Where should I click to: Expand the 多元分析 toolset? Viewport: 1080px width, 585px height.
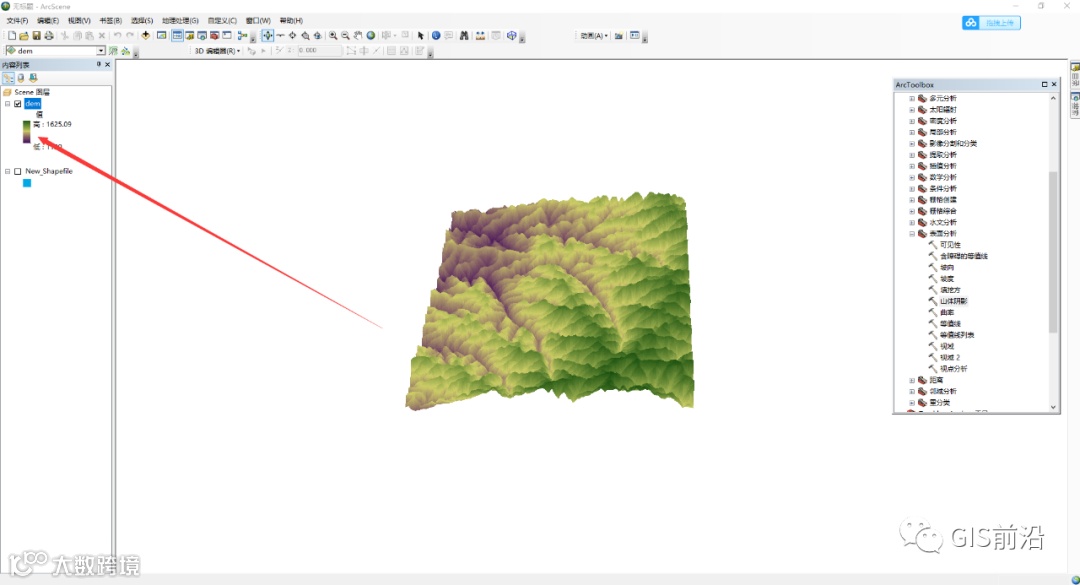[x=912, y=99]
